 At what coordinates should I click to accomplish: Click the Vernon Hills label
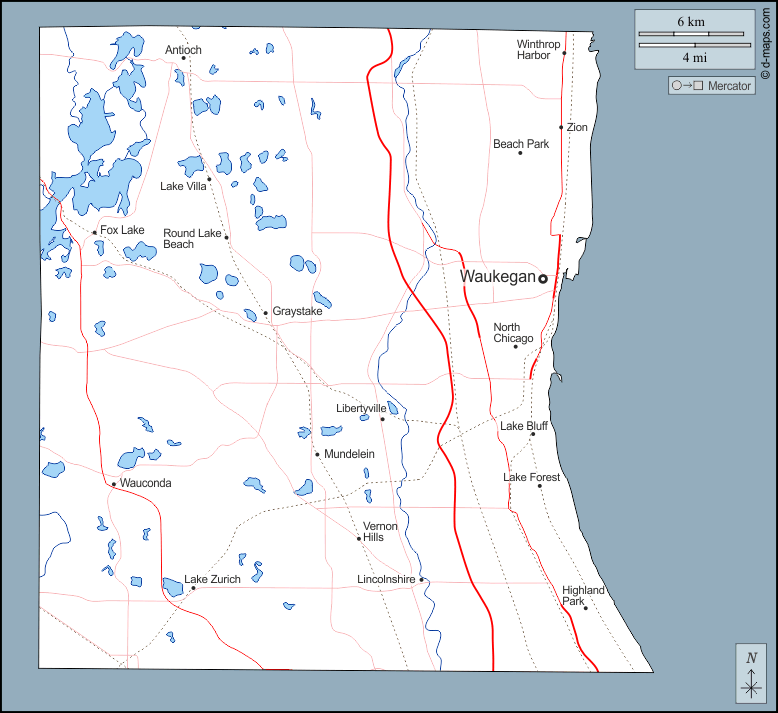[380, 532]
